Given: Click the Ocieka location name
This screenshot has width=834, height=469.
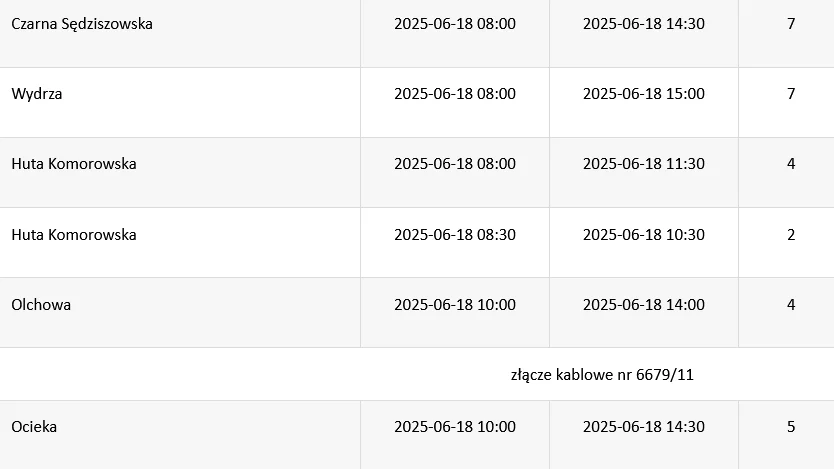Looking at the screenshot, I should (x=34, y=426).
